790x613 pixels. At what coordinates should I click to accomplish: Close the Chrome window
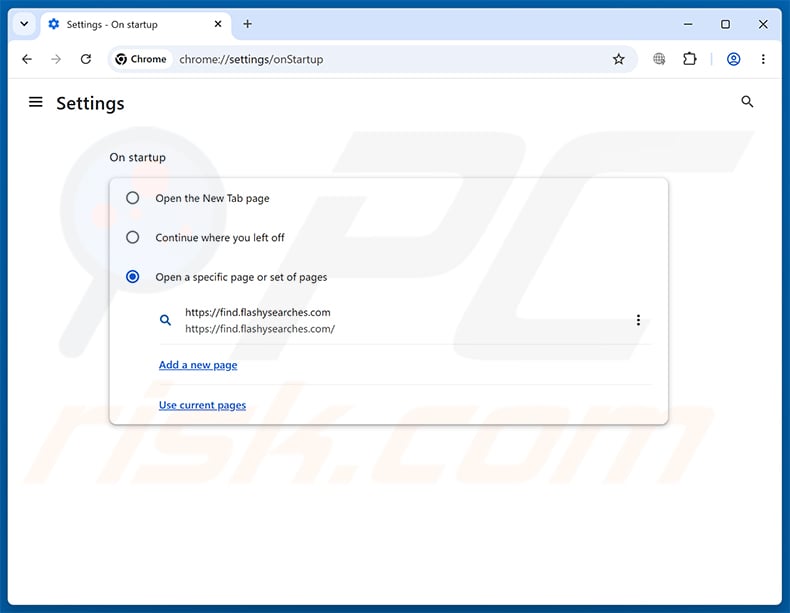click(x=763, y=24)
